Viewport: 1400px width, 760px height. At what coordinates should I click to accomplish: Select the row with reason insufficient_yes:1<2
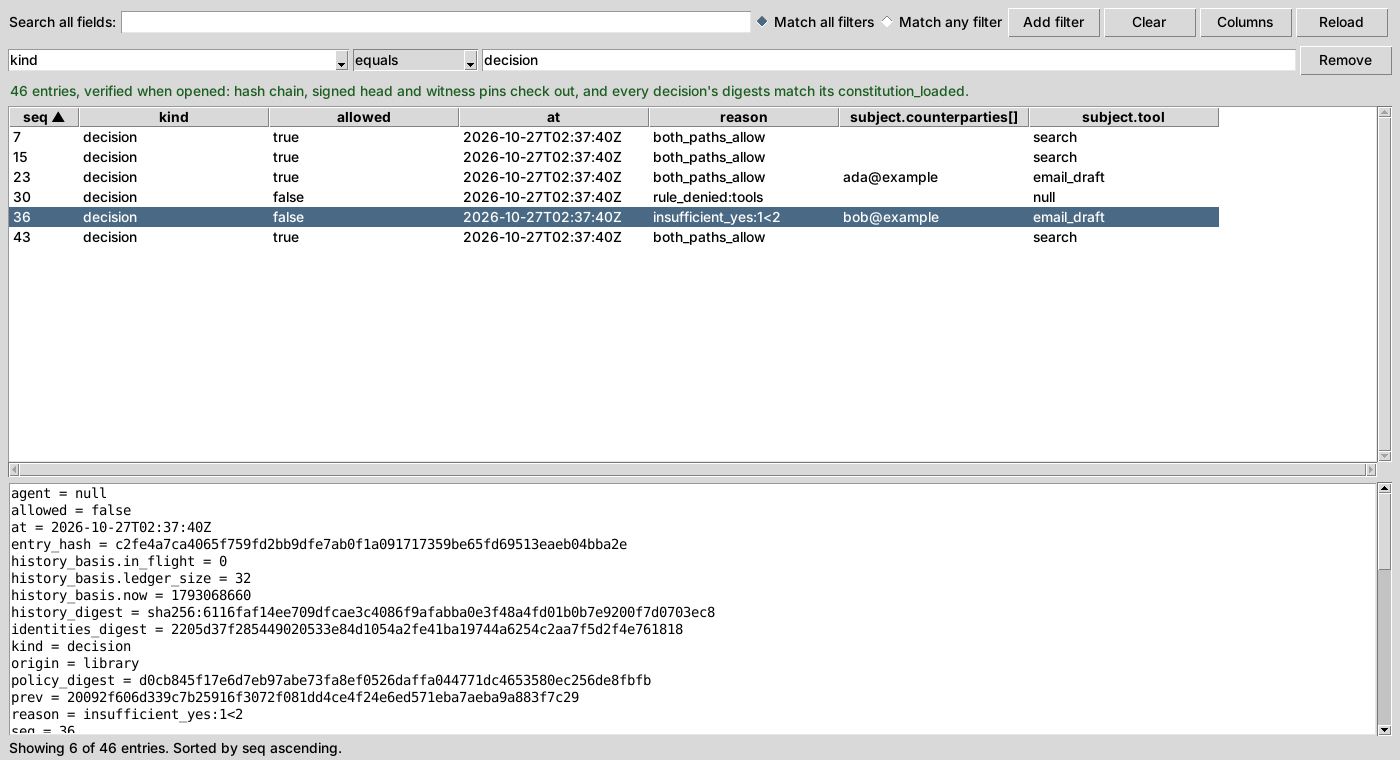(x=614, y=217)
